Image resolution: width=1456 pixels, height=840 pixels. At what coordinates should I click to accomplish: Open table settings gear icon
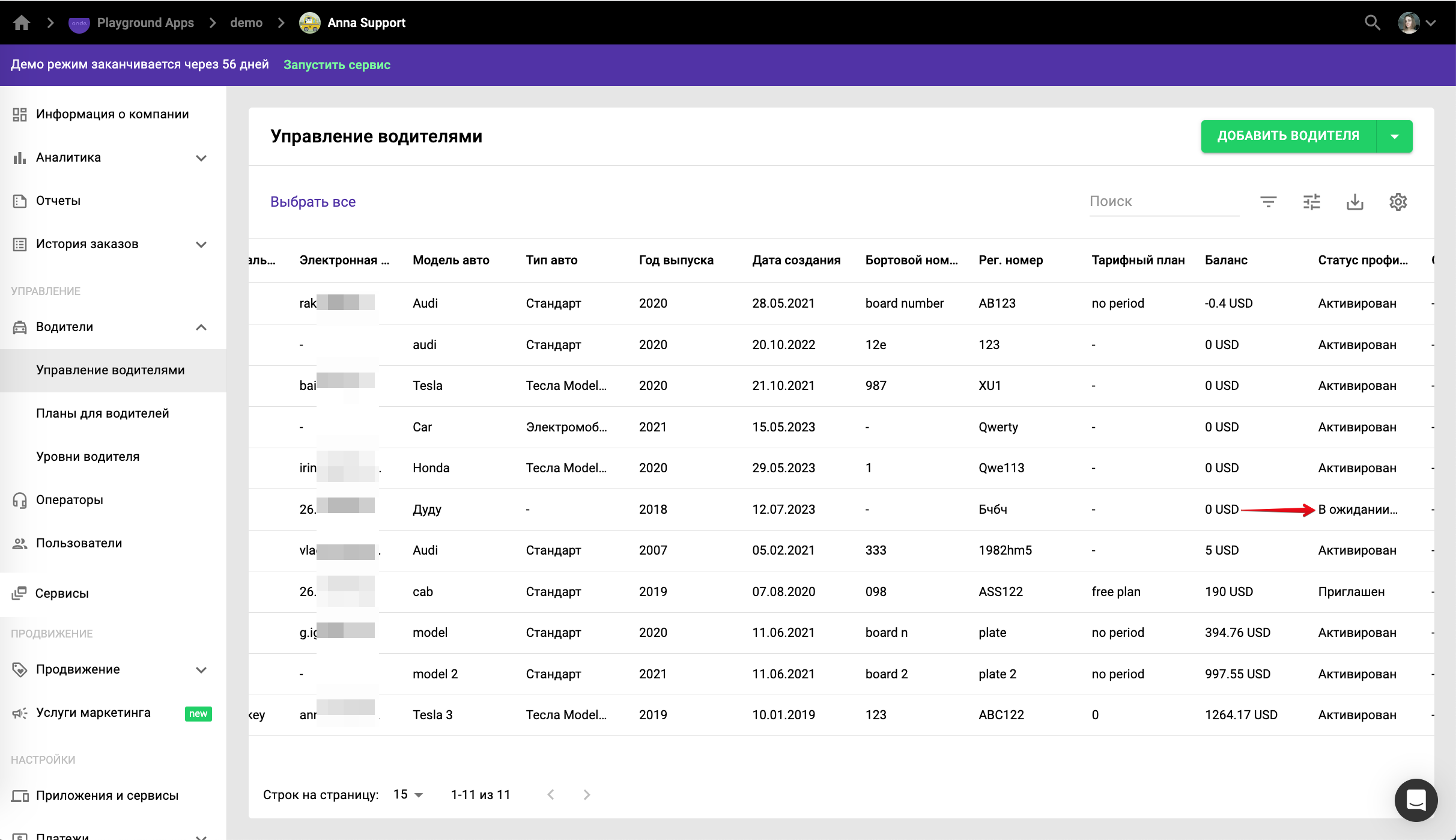pos(1398,202)
